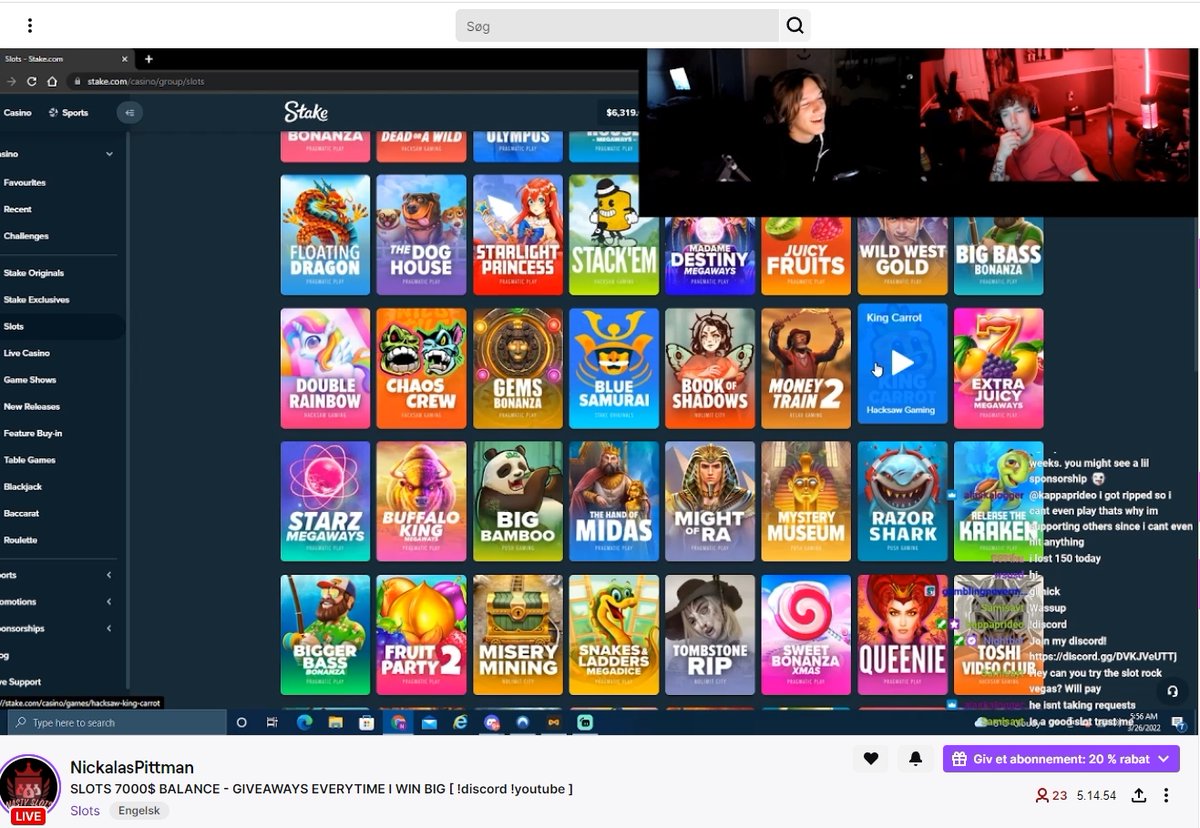
Task: Open the discord.gg link in chat
Action: pos(1102,657)
